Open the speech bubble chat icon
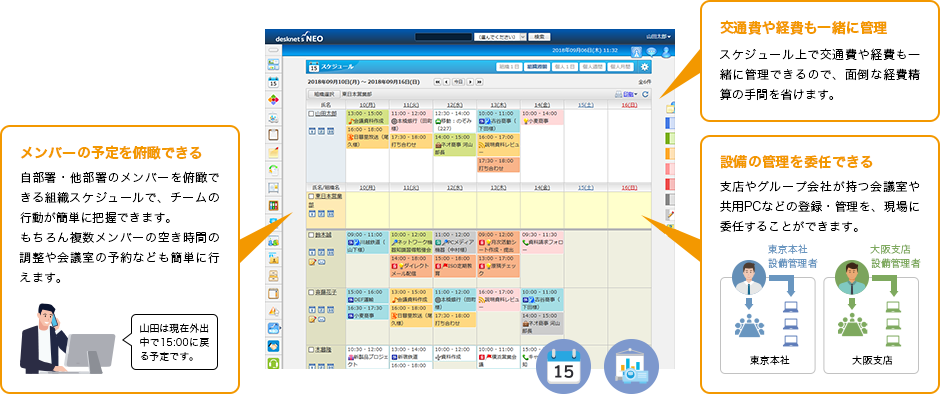940x394 pixels. pyautogui.click(x=651, y=52)
